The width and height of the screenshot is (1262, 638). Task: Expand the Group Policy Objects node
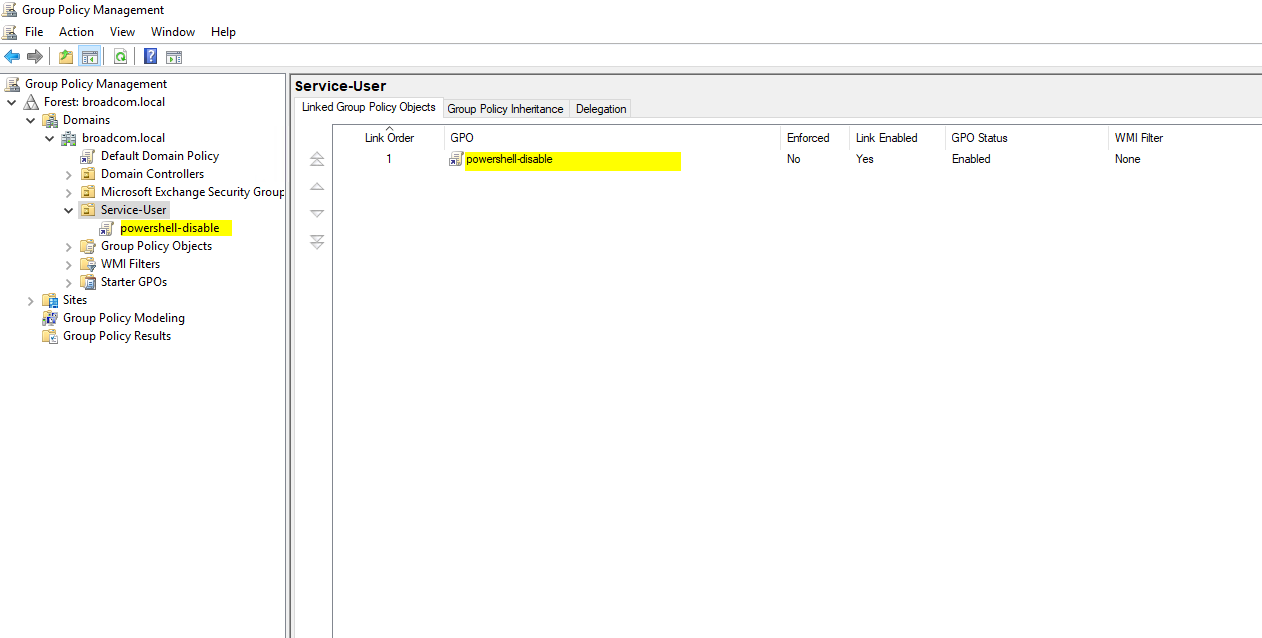click(x=68, y=246)
